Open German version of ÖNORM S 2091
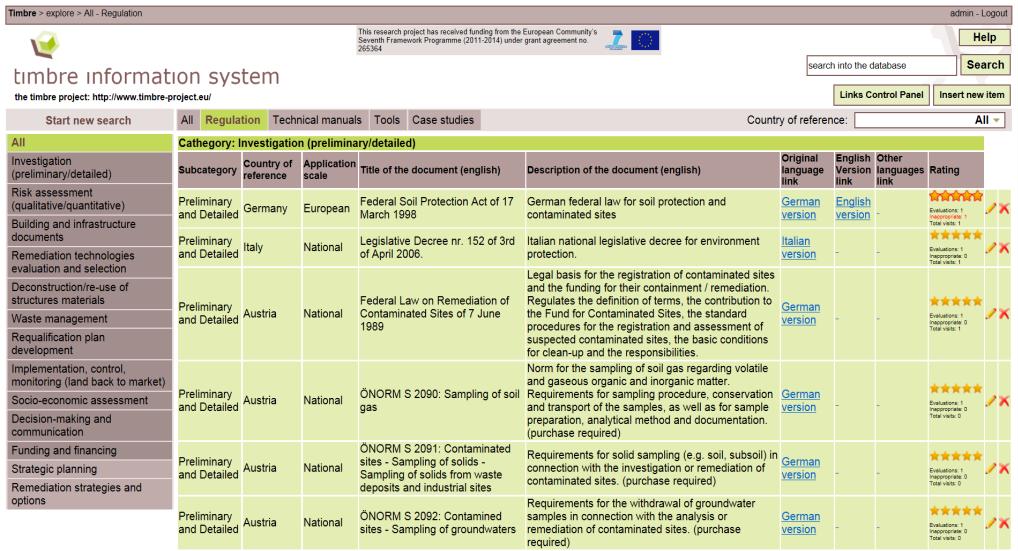The height and width of the screenshot is (551, 1018). pyautogui.click(x=801, y=469)
